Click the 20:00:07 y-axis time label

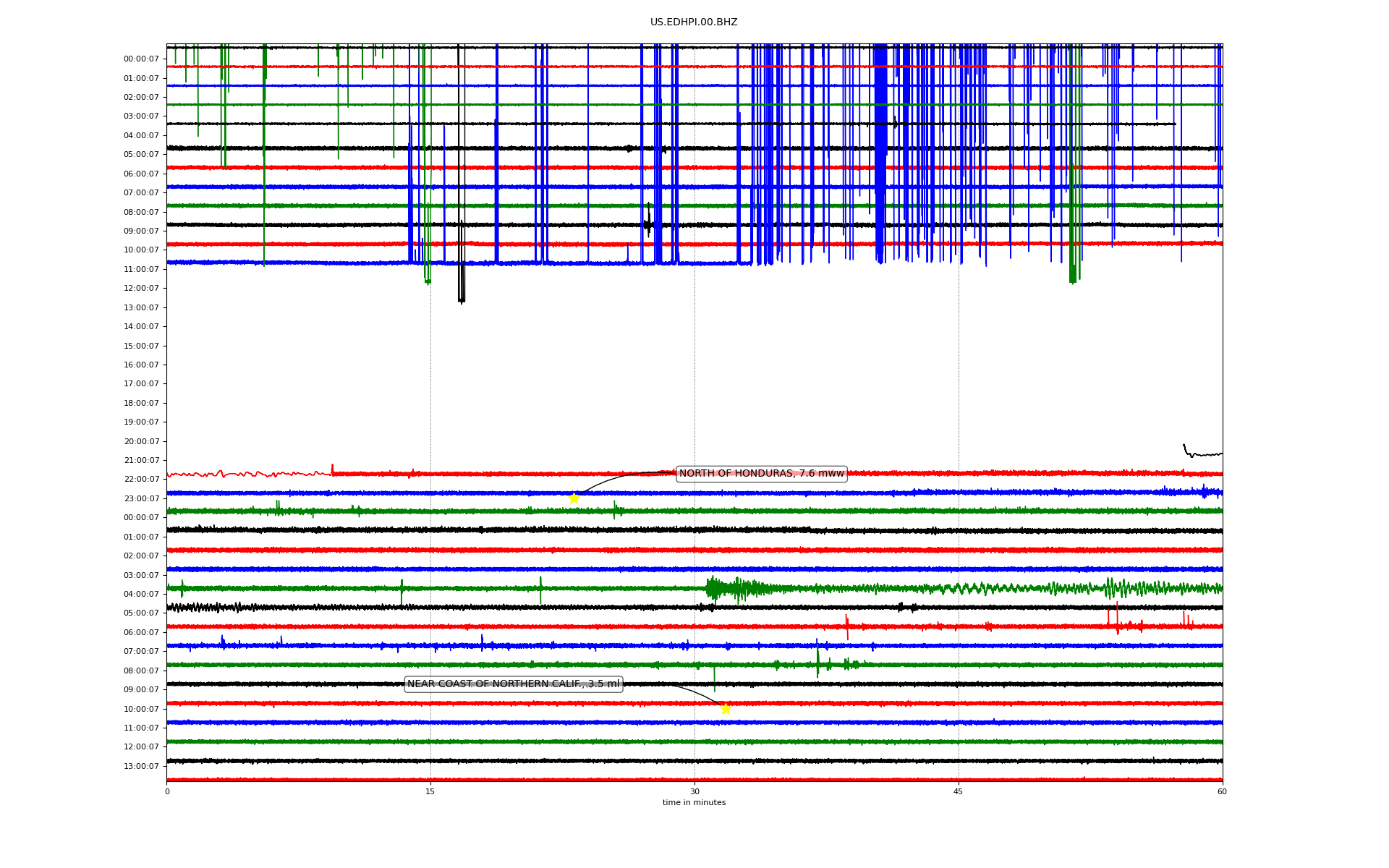click(141, 441)
